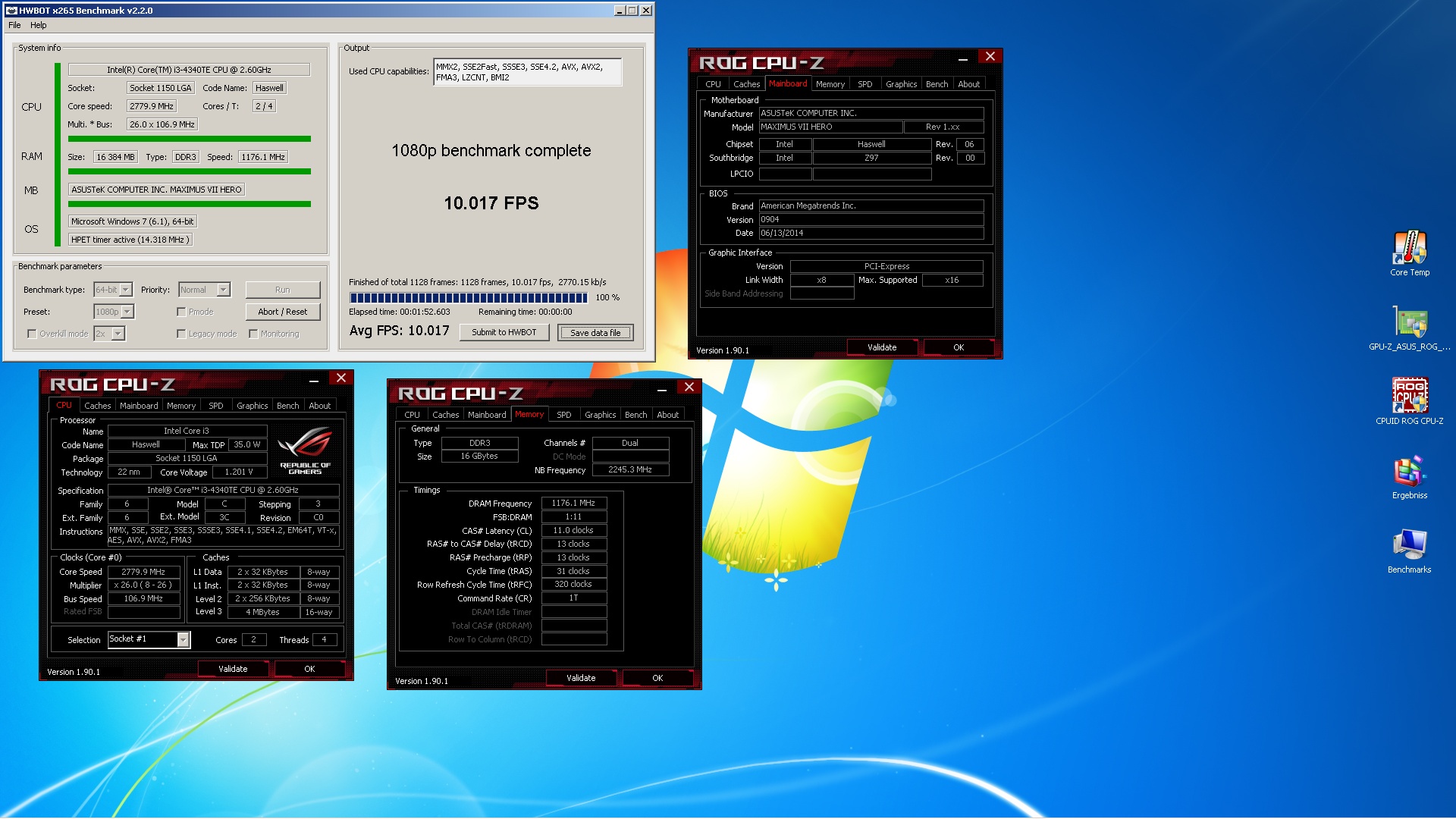Maximize the HWBOT x265 Benchmark window

pos(632,11)
